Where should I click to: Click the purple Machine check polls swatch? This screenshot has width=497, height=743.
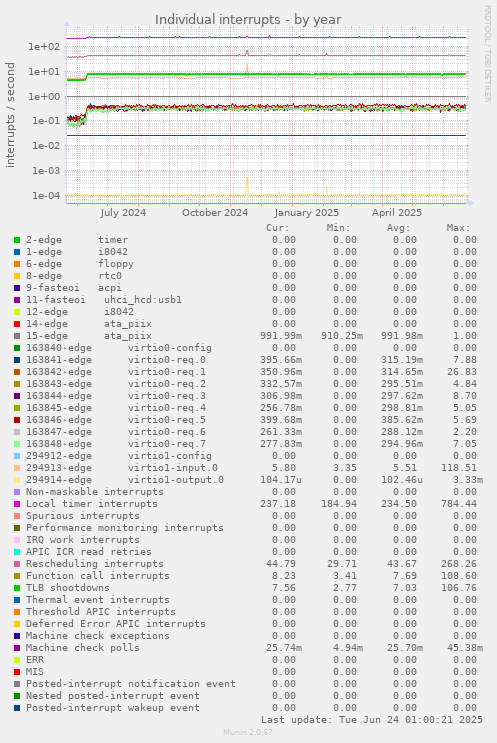pyautogui.click(x=17, y=648)
